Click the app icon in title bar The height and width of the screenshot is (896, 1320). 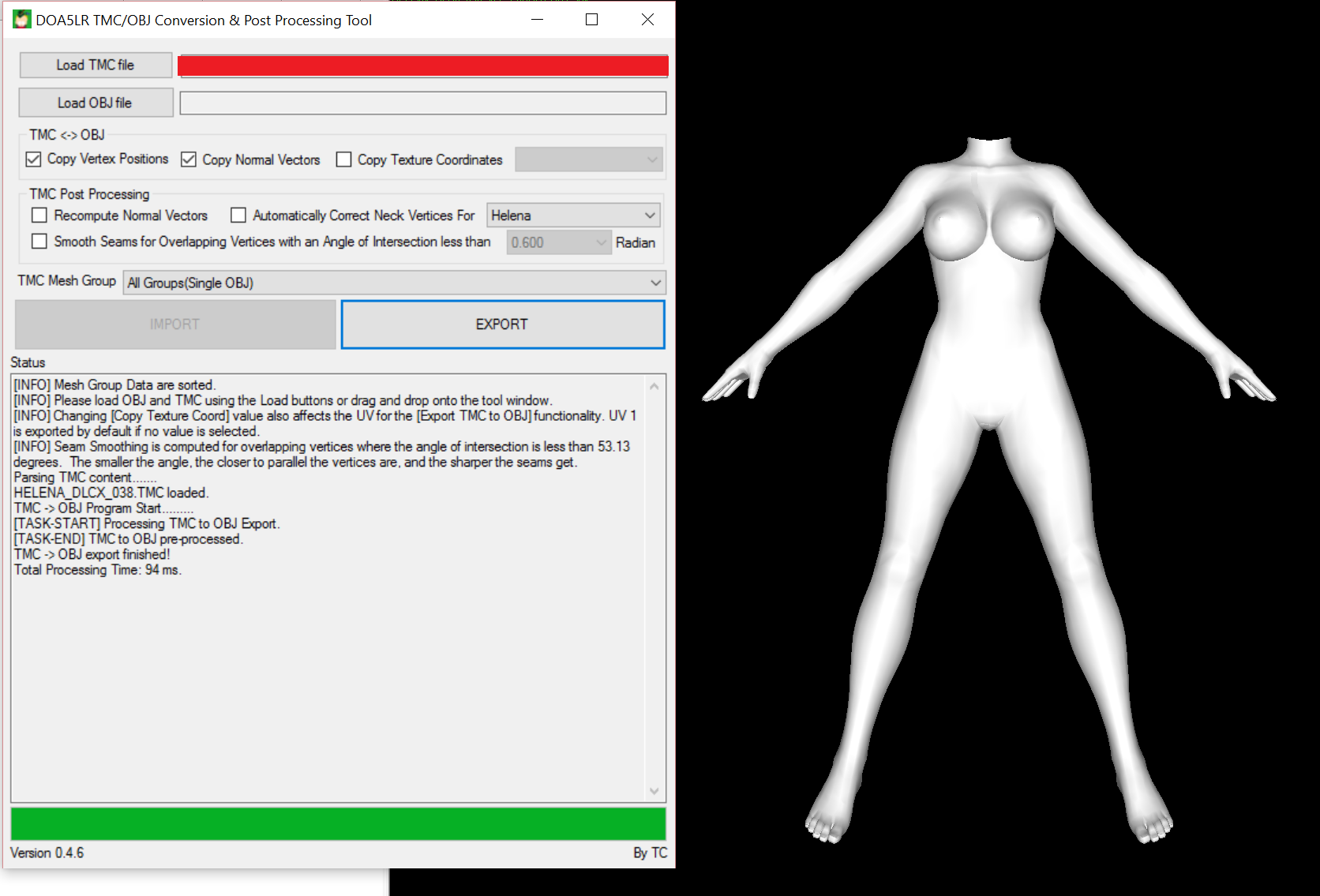(21, 20)
